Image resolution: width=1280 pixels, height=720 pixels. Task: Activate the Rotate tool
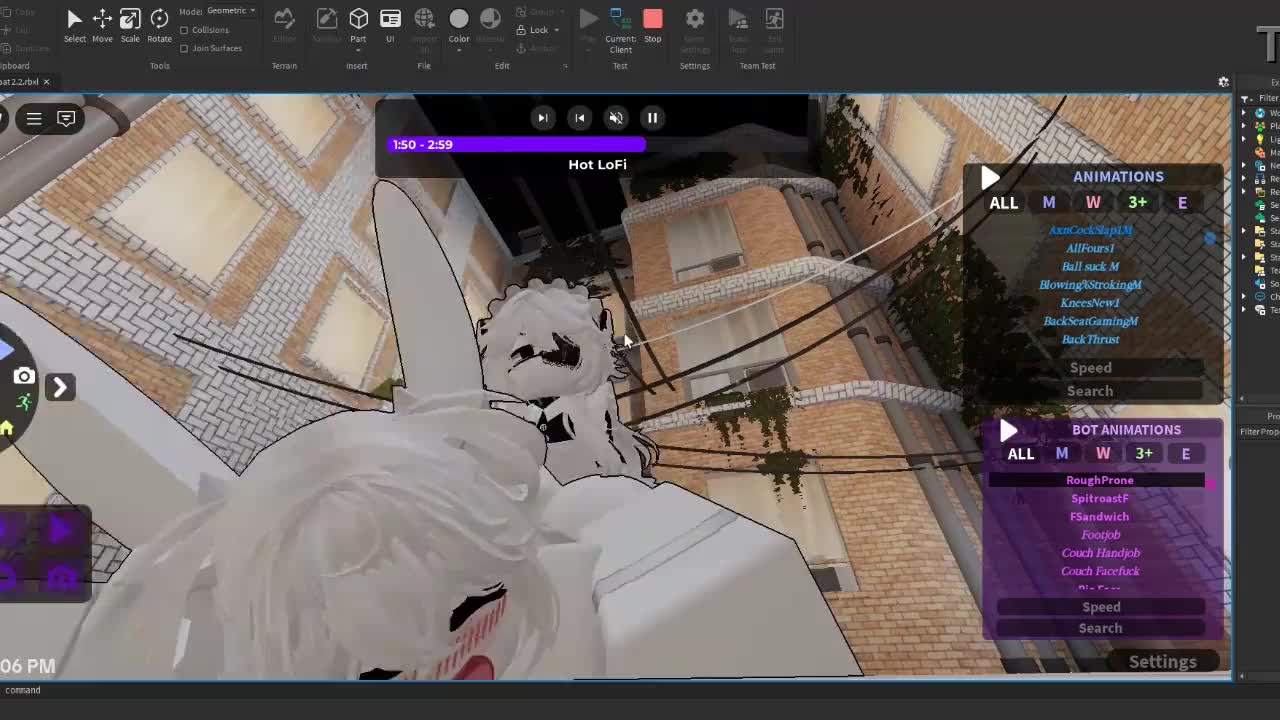tap(159, 20)
